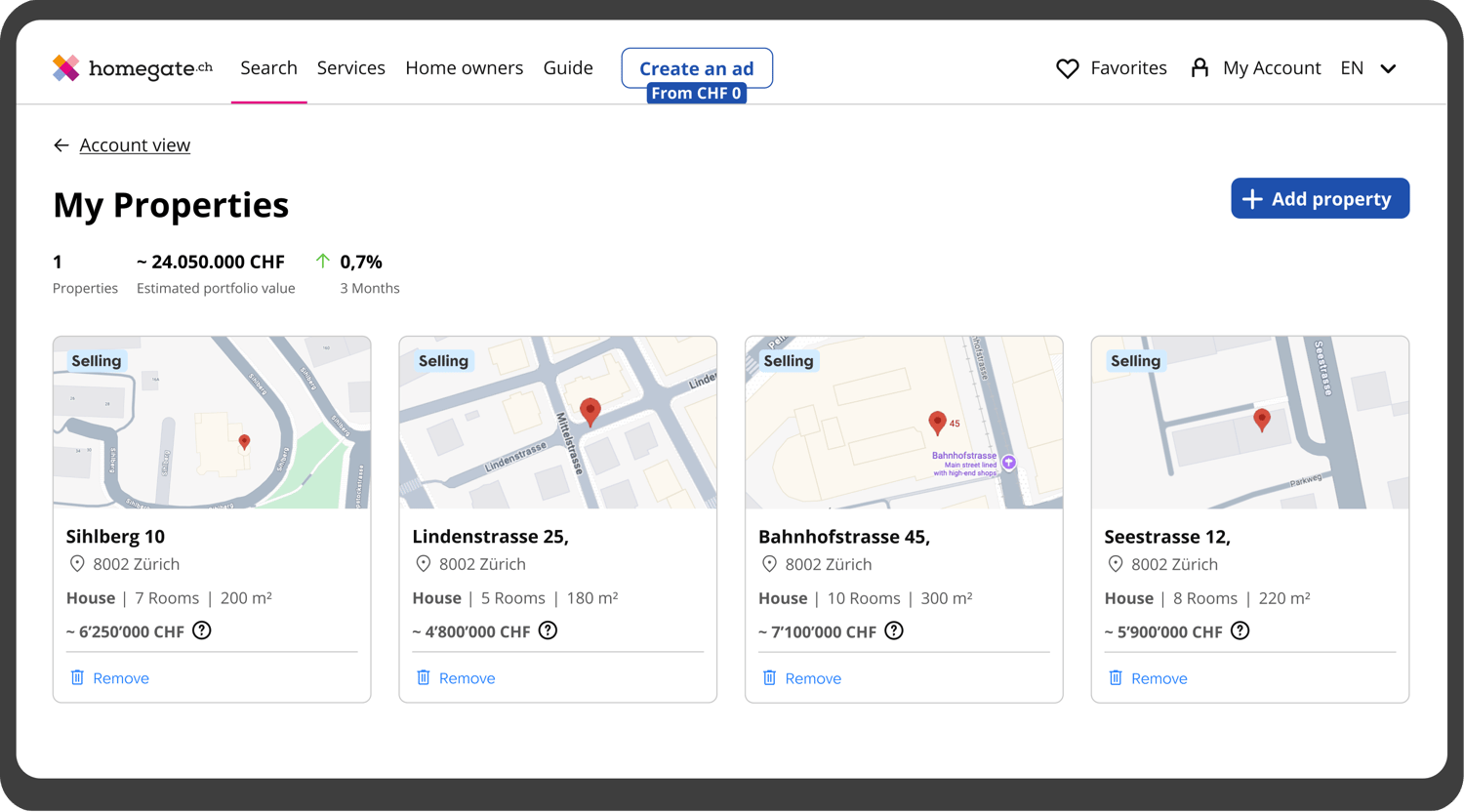This screenshot has width=1464, height=812.
Task: Click the Add property button label
Action: tap(1331, 199)
